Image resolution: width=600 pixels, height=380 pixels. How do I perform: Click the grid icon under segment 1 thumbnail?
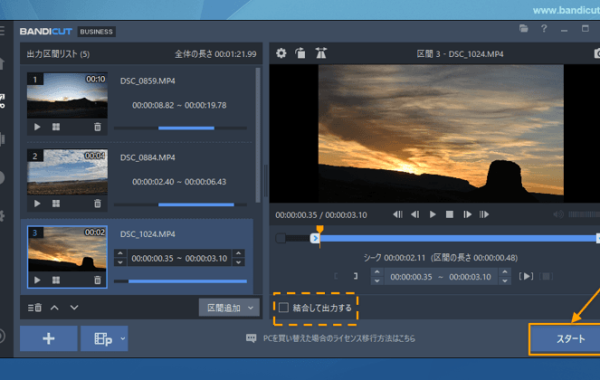pyautogui.click(x=56, y=127)
